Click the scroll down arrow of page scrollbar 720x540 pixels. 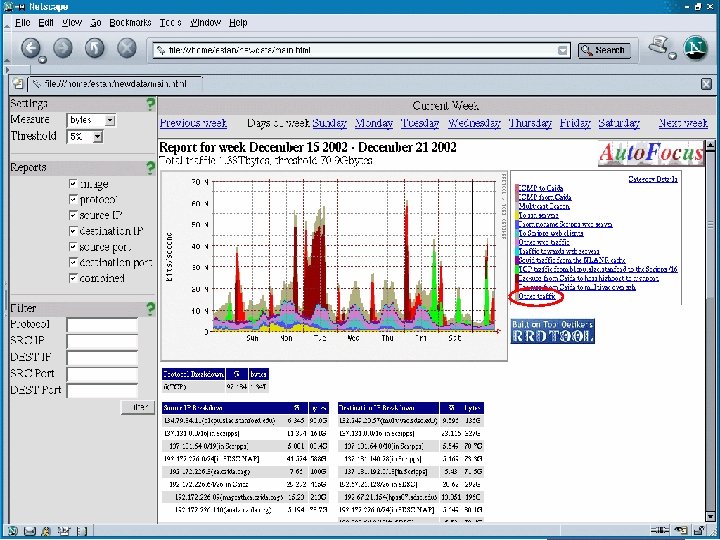pyautogui.click(x=710, y=517)
